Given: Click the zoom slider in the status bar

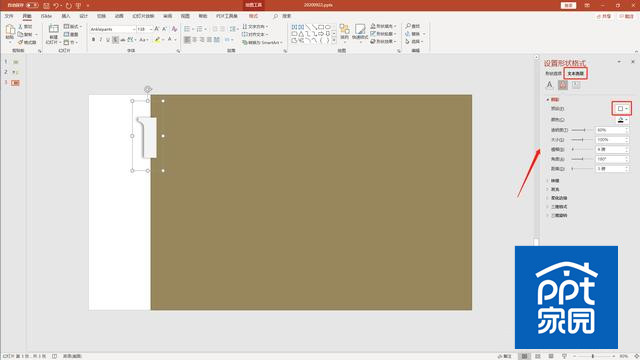Looking at the screenshot, I should (x=594, y=356).
